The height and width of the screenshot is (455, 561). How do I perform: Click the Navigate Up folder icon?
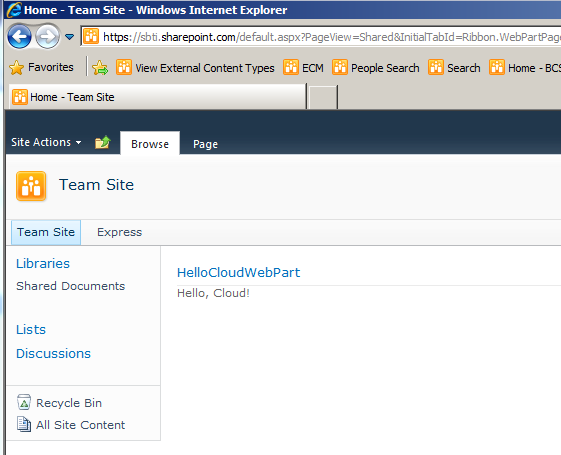[103, 142]
